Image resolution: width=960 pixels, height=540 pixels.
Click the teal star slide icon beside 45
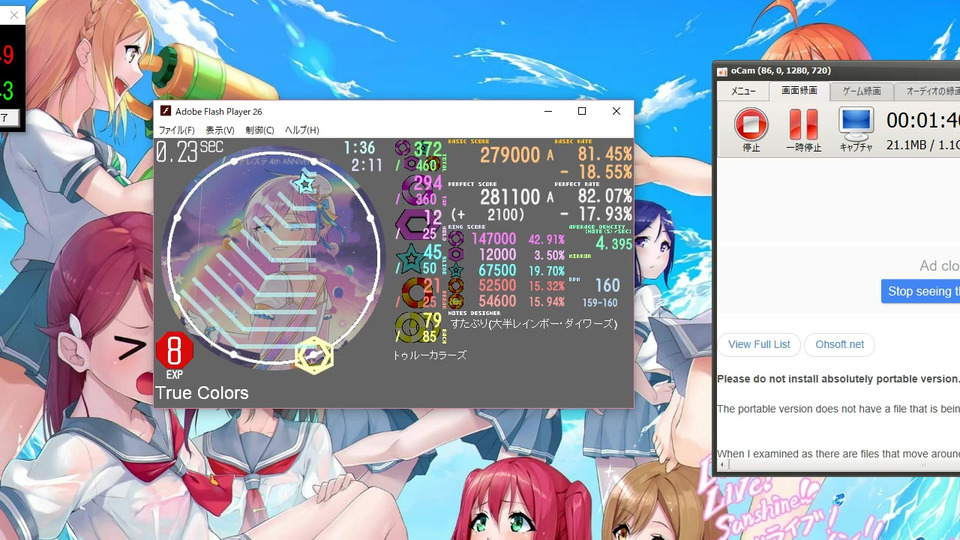[x=410, y=259]
